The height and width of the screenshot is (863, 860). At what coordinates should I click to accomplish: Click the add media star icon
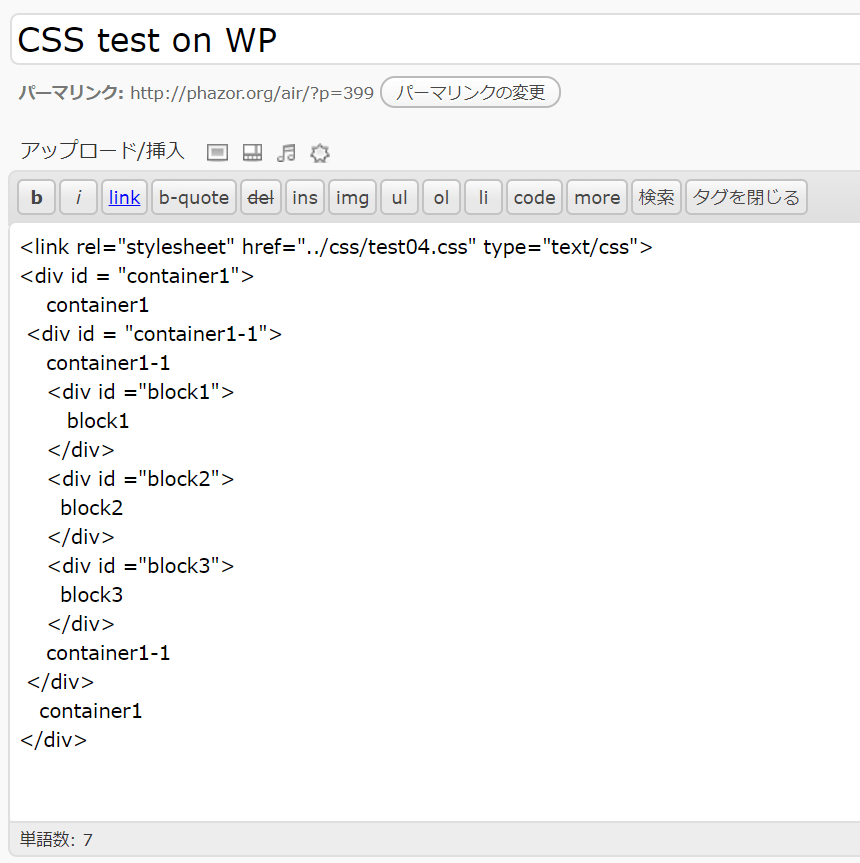[x=320, y=152]
